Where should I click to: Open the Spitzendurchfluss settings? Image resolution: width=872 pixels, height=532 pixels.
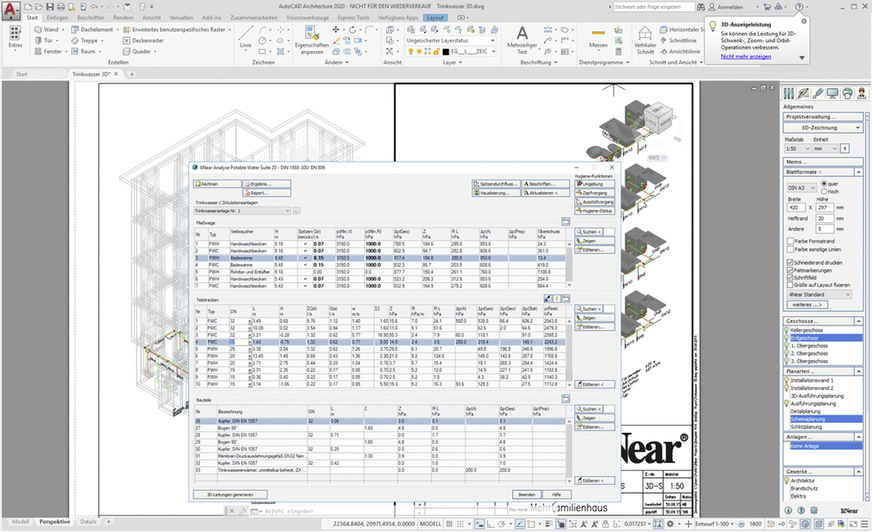pos(495,184)
